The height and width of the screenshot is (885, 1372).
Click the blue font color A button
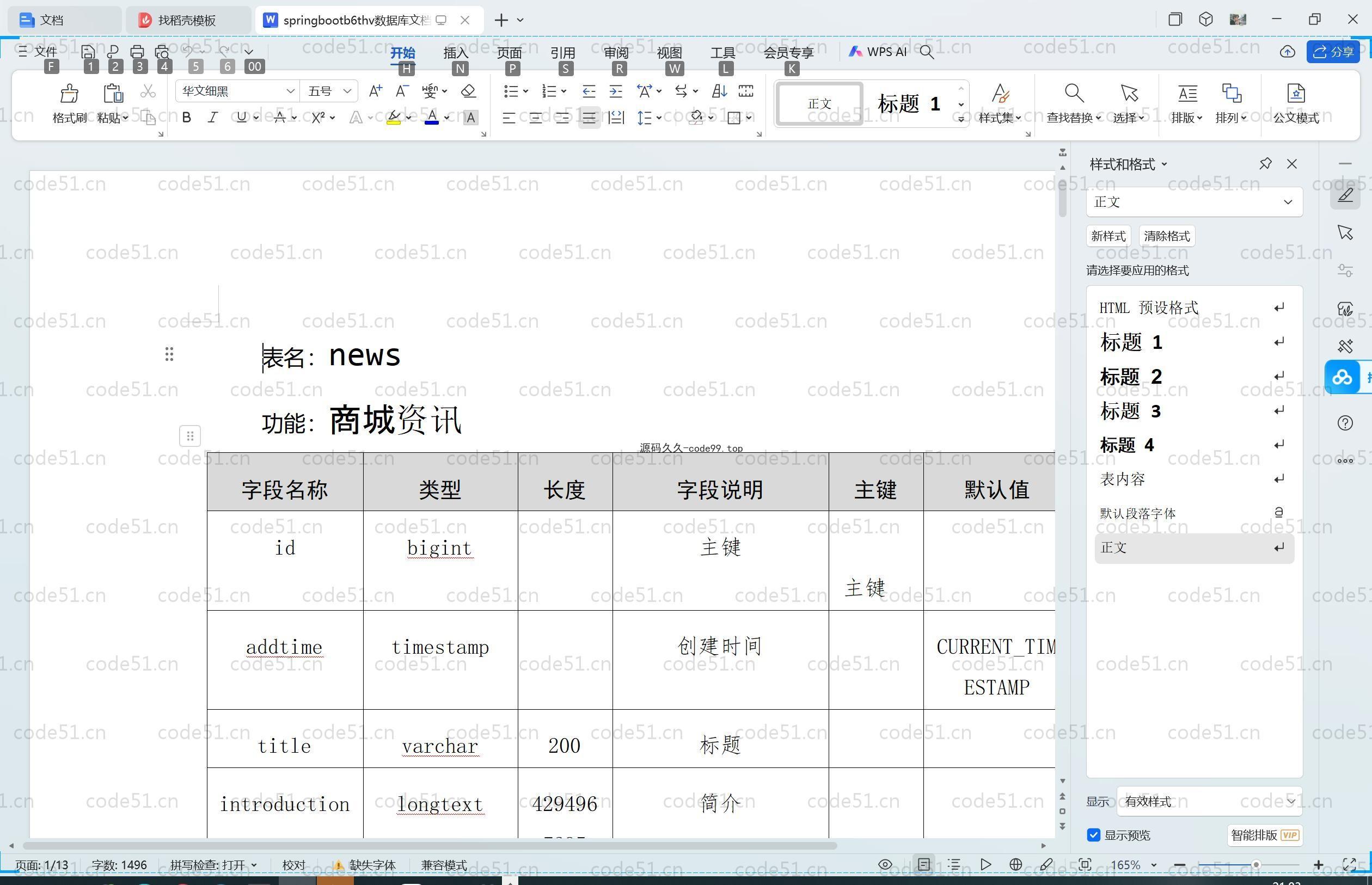pos(432,118)
